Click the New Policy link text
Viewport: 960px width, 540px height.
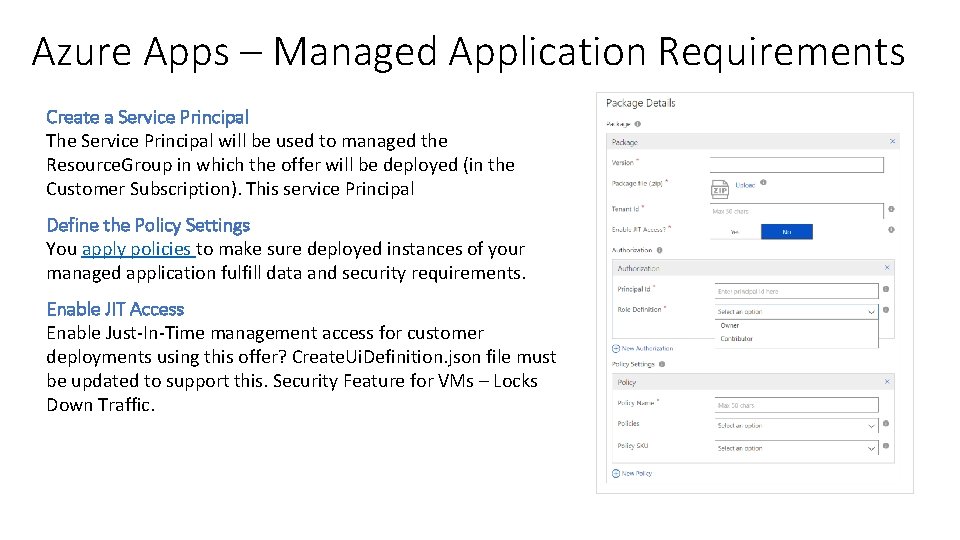[x=637, y=473]
